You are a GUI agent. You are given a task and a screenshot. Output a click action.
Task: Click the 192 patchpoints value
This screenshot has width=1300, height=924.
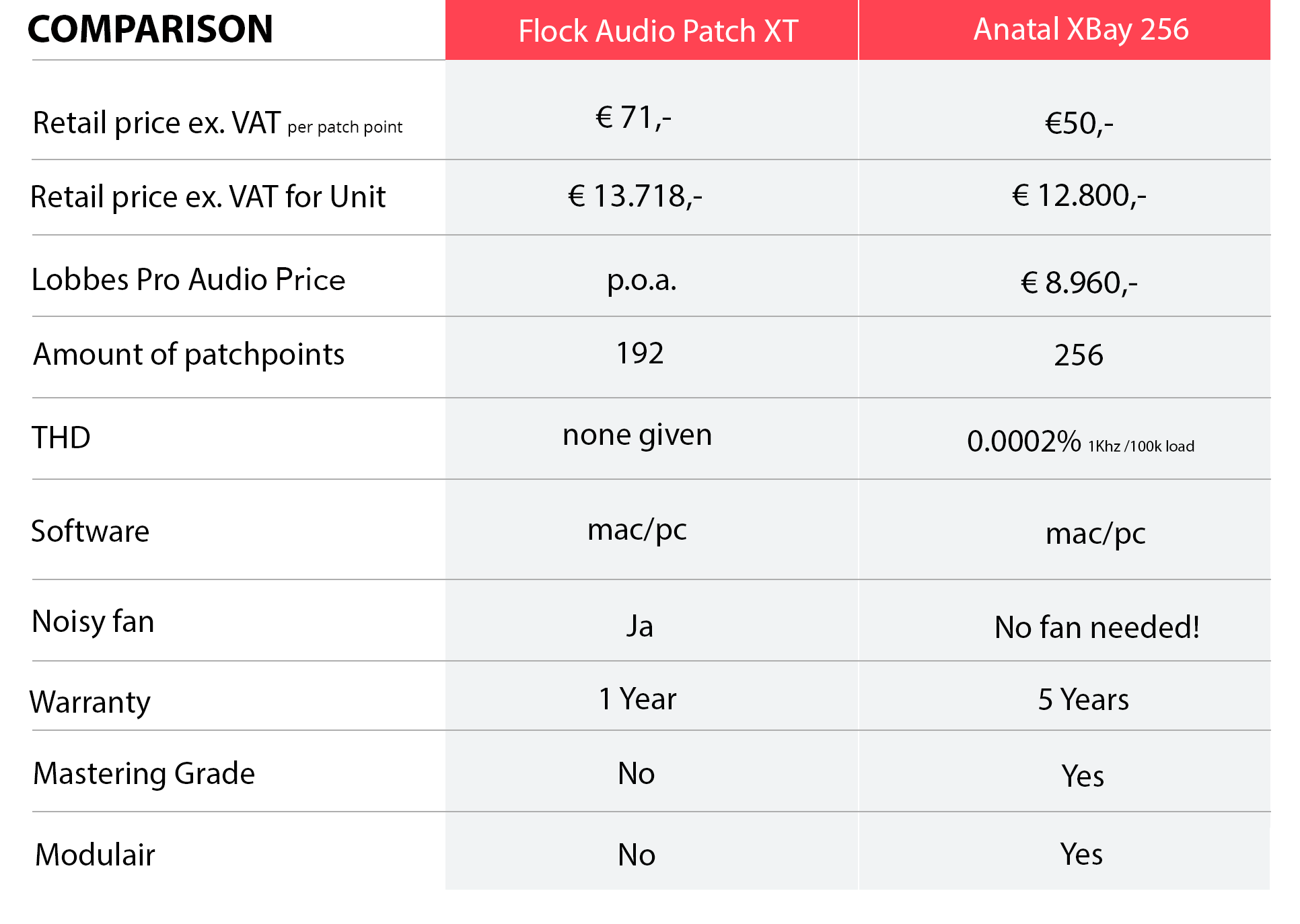640,353
